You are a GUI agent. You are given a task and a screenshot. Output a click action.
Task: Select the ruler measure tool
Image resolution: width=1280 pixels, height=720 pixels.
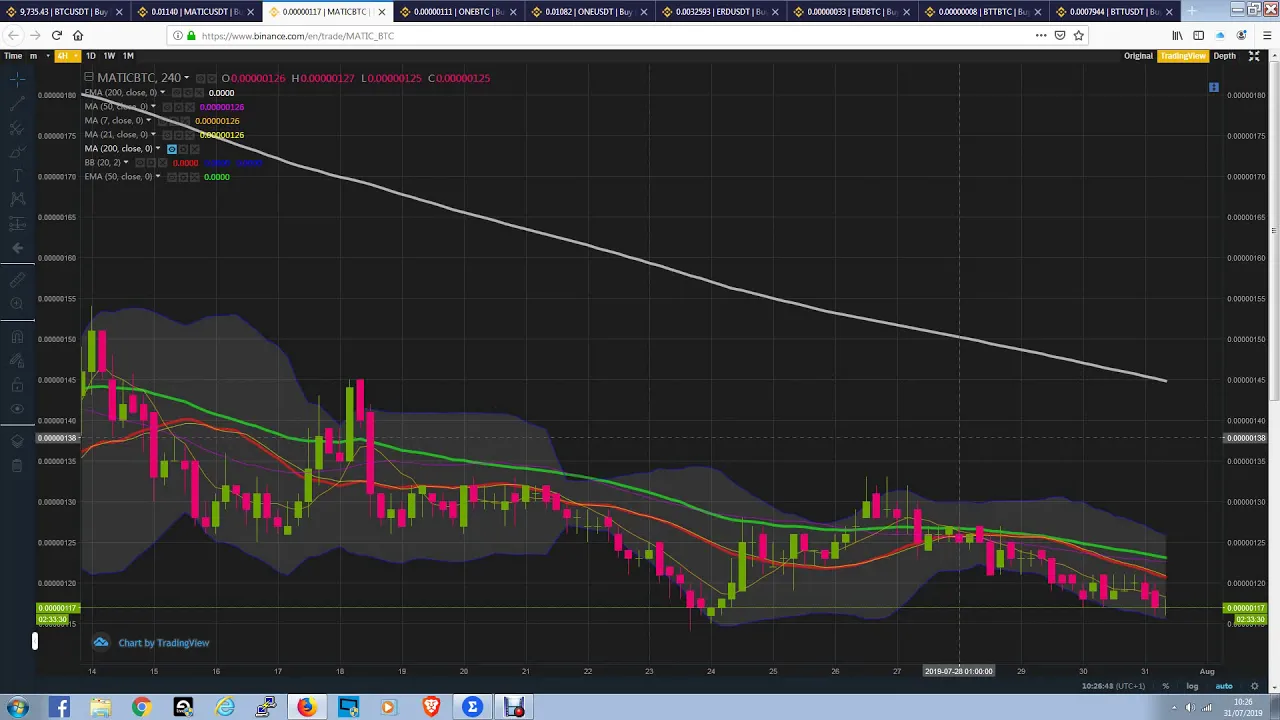click(17, 280)
